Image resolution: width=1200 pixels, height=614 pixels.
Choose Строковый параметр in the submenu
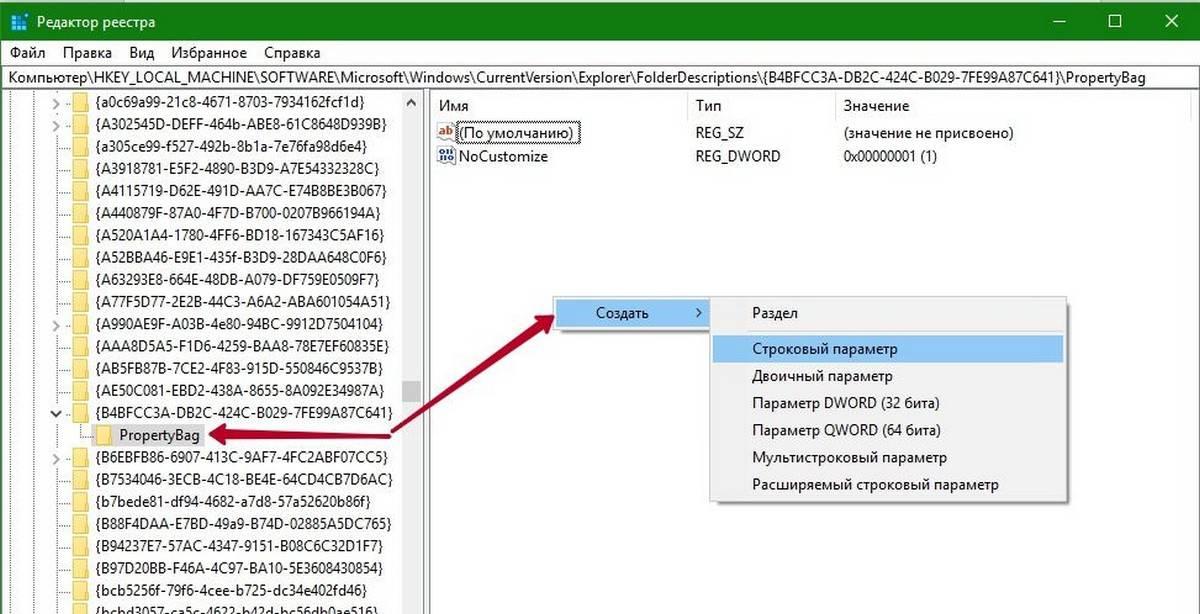(888, 349)
